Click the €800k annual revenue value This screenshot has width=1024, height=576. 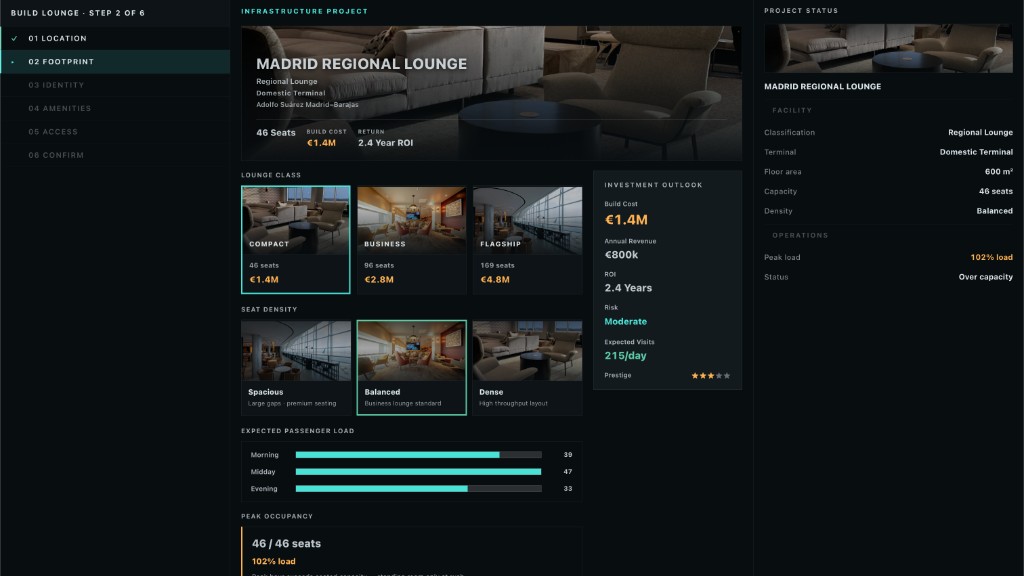point(621,255)
